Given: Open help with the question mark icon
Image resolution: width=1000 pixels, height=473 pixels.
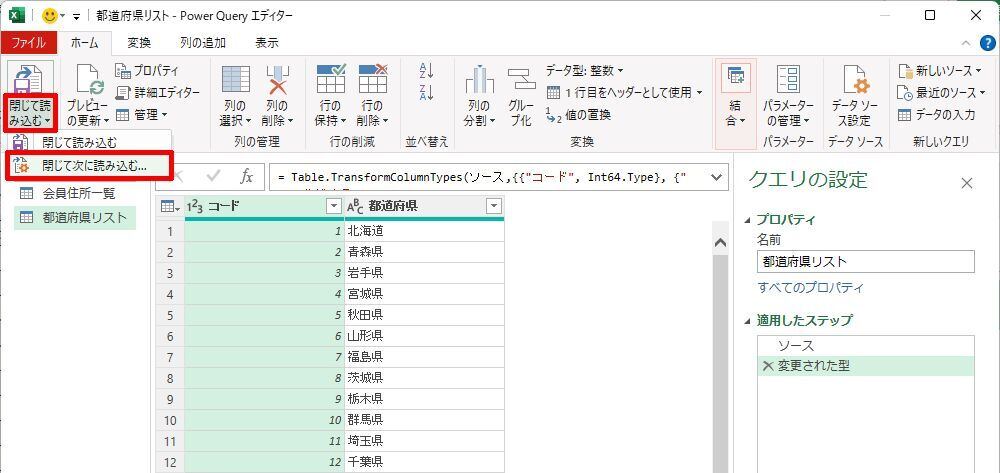Looking at the screenshot, I should (x=987, y=43).
